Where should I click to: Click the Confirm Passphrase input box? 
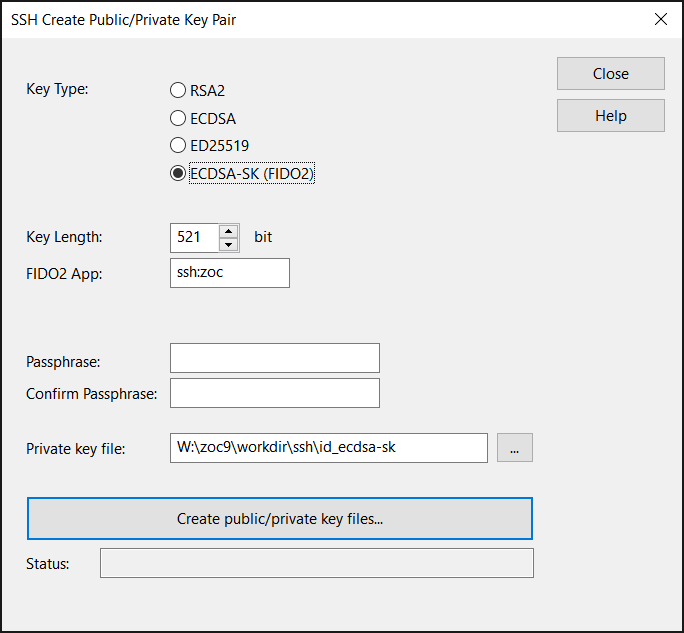point(274,393)
